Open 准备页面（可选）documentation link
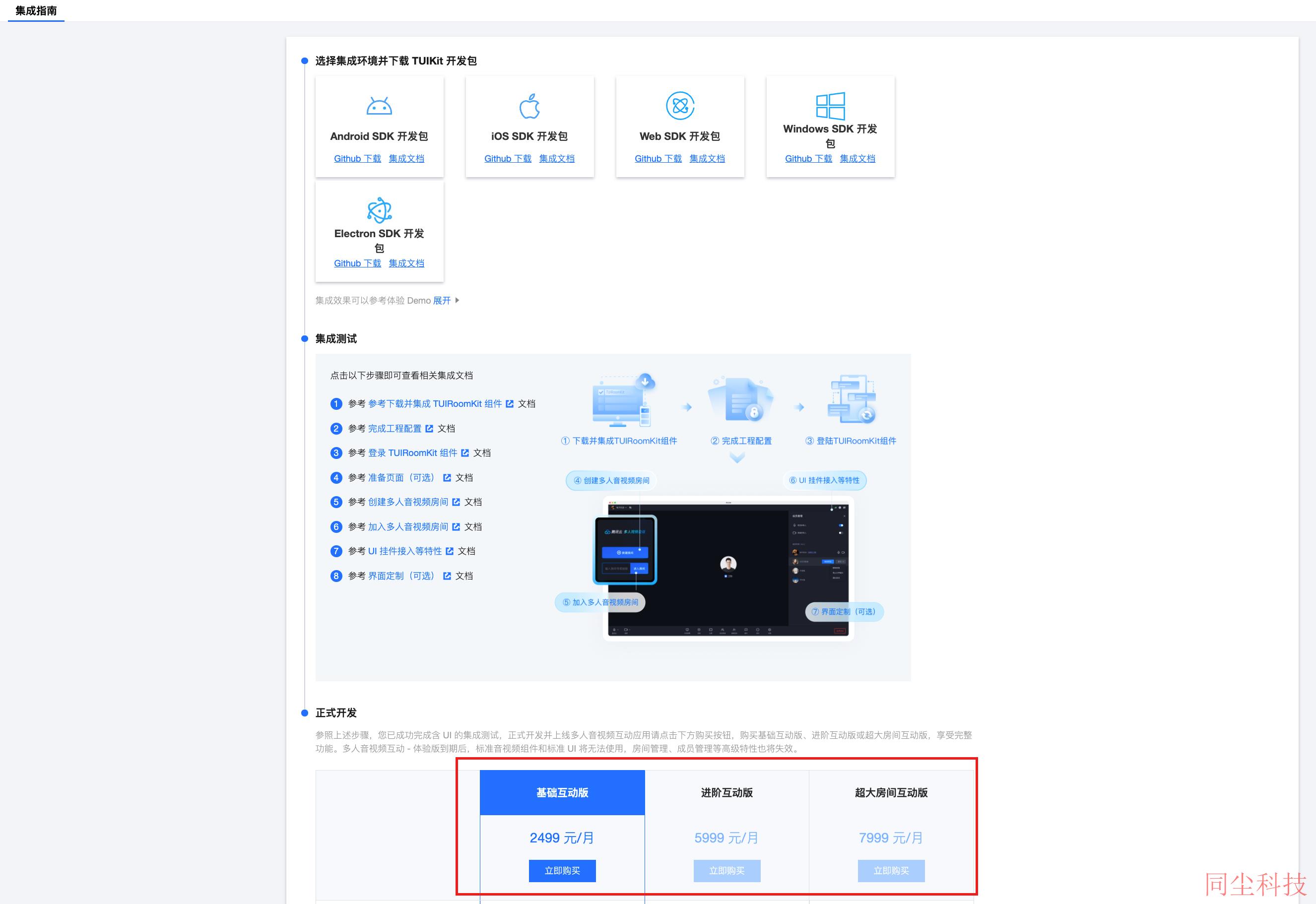Screen dimensions: 1316x904 click(403, 478)
